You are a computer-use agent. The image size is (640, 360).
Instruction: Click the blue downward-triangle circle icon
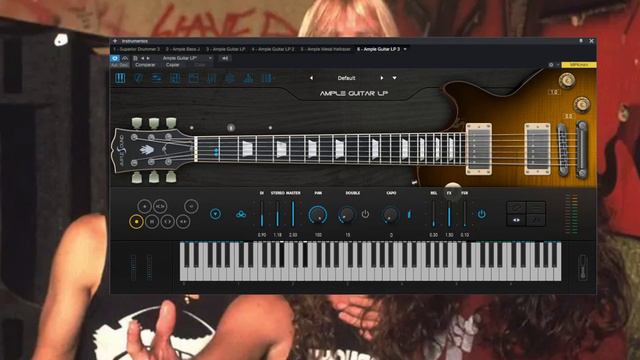[216, 214]
